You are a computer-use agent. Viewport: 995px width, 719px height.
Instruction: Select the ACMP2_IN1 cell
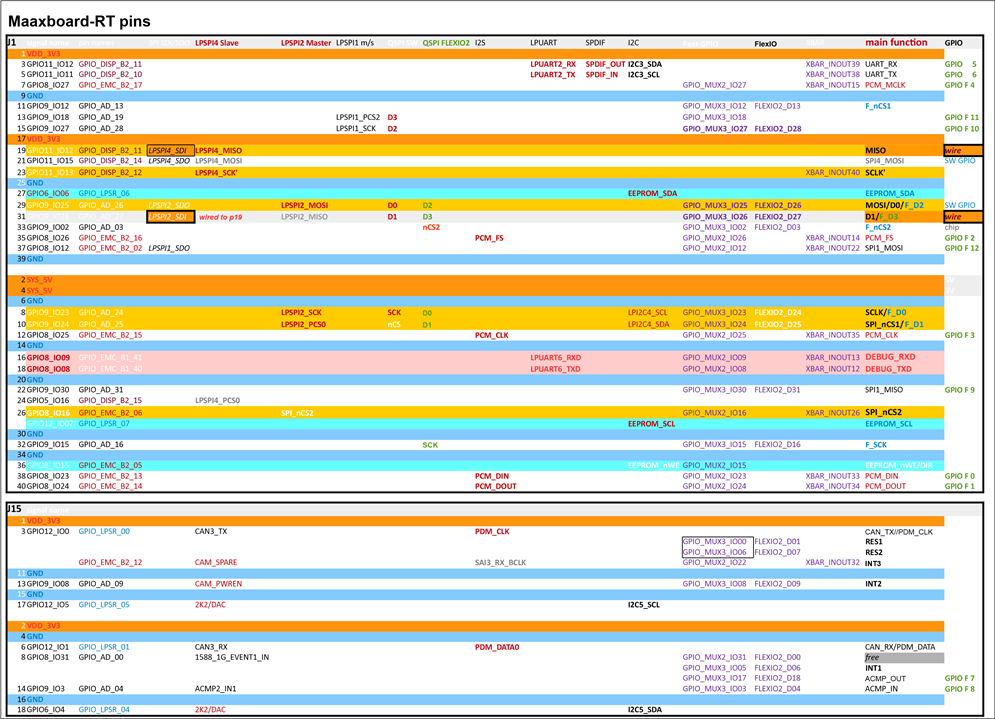(216, 689)
